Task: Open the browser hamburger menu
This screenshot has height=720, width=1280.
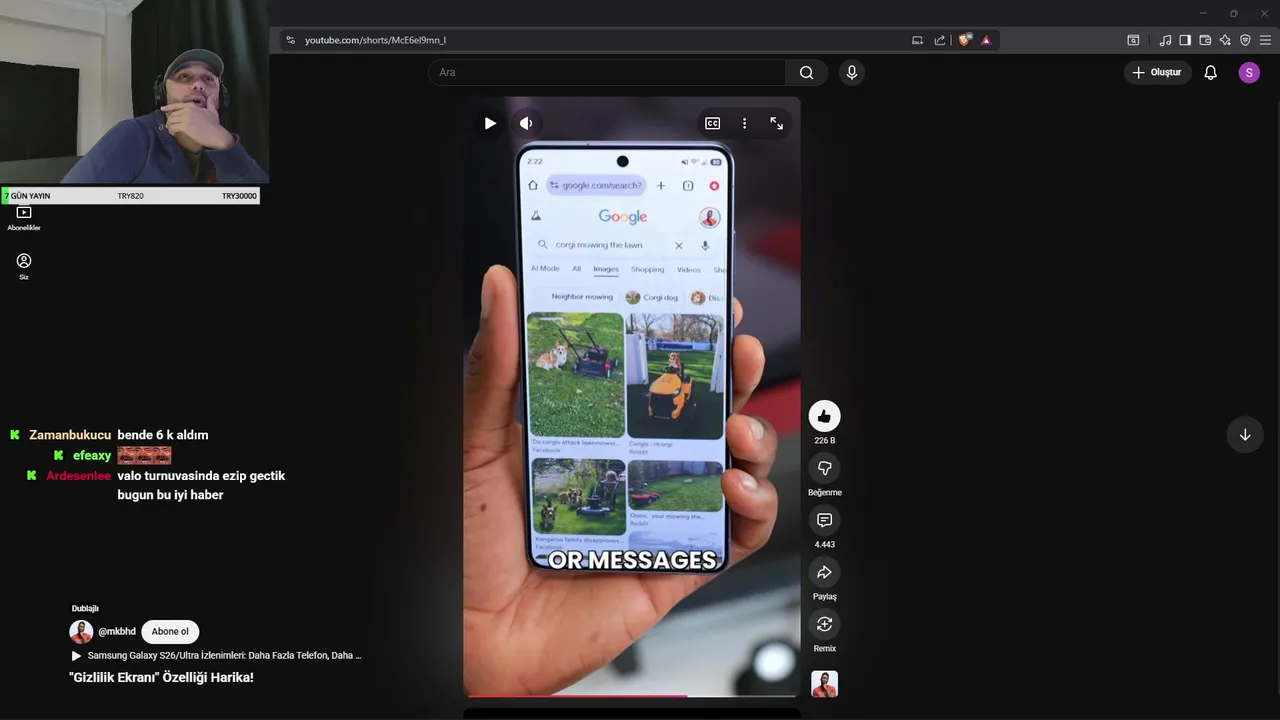Action: pyautogui.click(x=1266, y=40)
